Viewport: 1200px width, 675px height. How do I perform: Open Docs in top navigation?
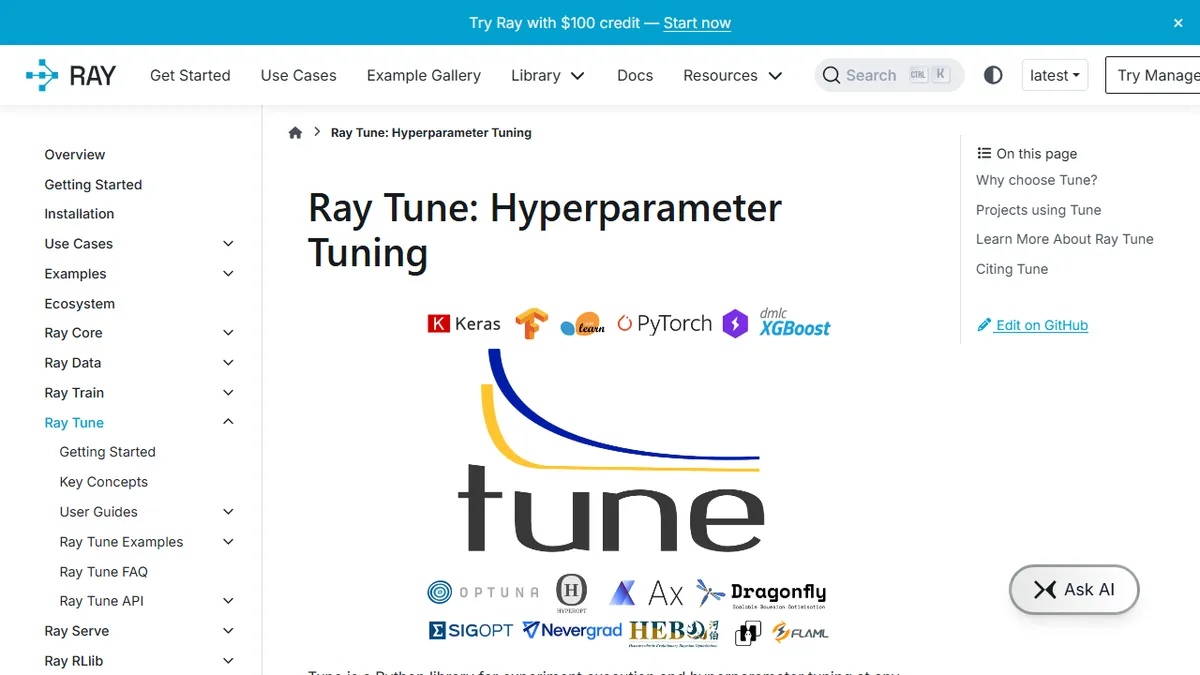tap(635, 75)
